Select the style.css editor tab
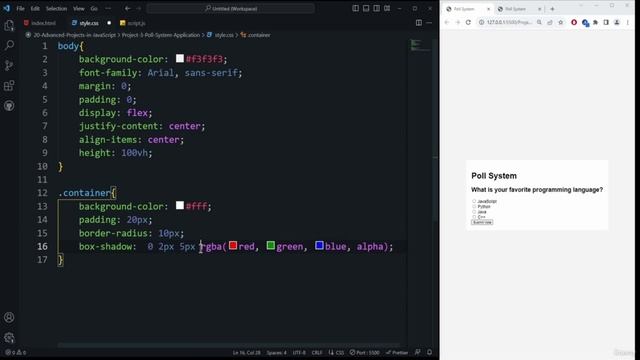 click(85, 23)
